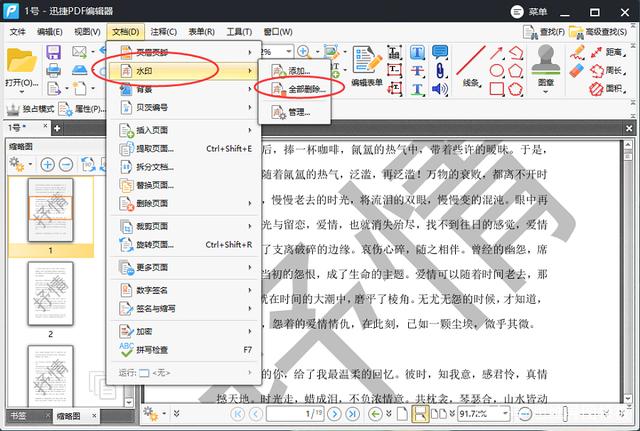The height and width of the screenshot is (431, 640).
Task: Zoom in thumbnails with plus icon
Action: (x=47, y=164)
